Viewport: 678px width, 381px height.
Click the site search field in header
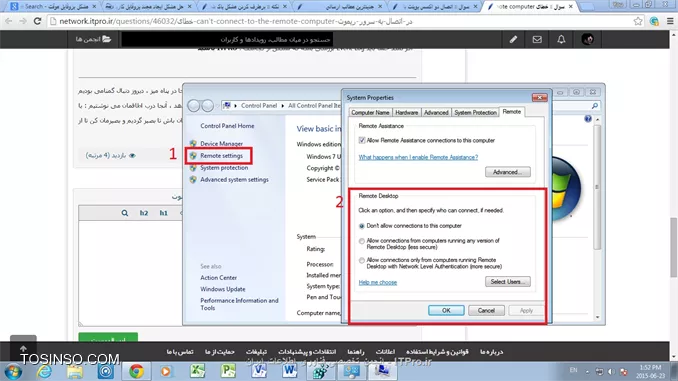pyautogui.click(x=227, y=39)
